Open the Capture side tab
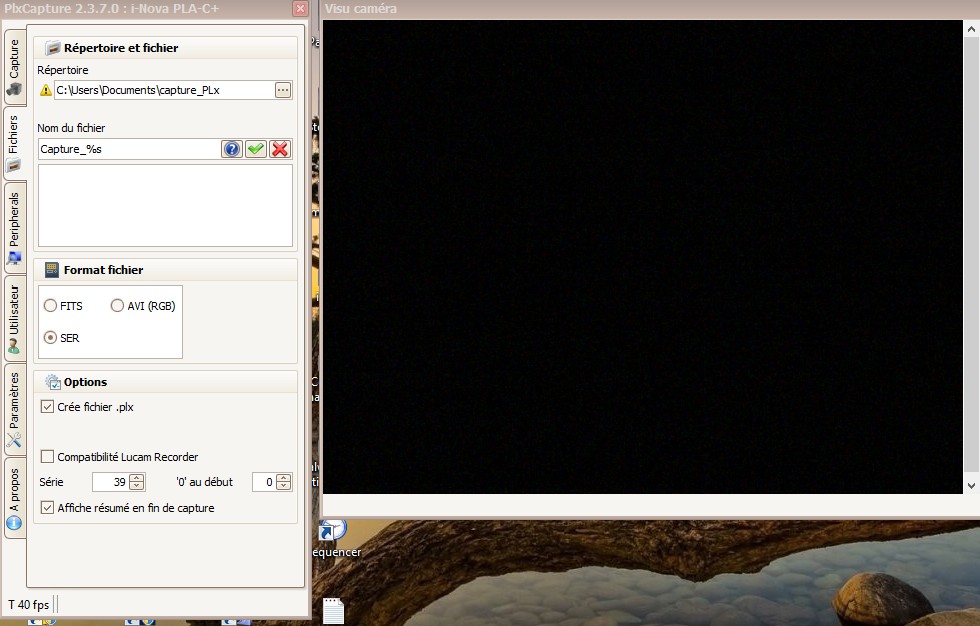The width and height of the screenshot is (980, 626). click(x=14, y=67)
